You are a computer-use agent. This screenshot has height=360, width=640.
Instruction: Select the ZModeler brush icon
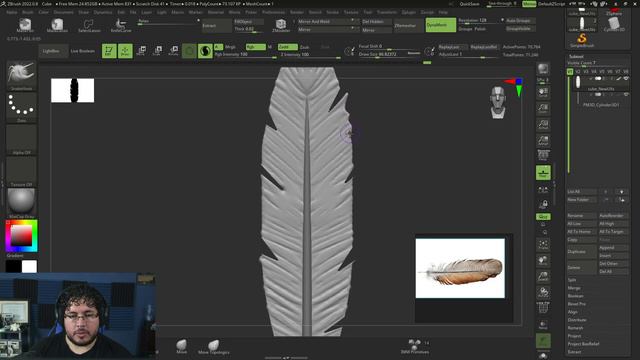(x=281, y=25)
